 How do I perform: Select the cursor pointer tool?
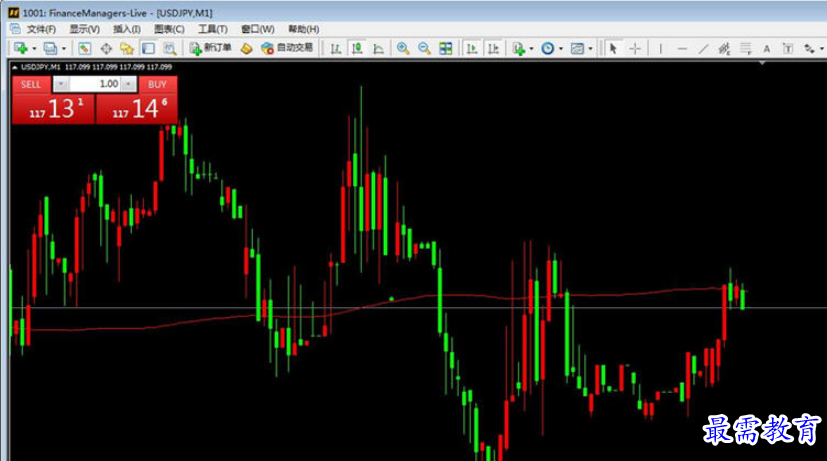coord(613,49)
